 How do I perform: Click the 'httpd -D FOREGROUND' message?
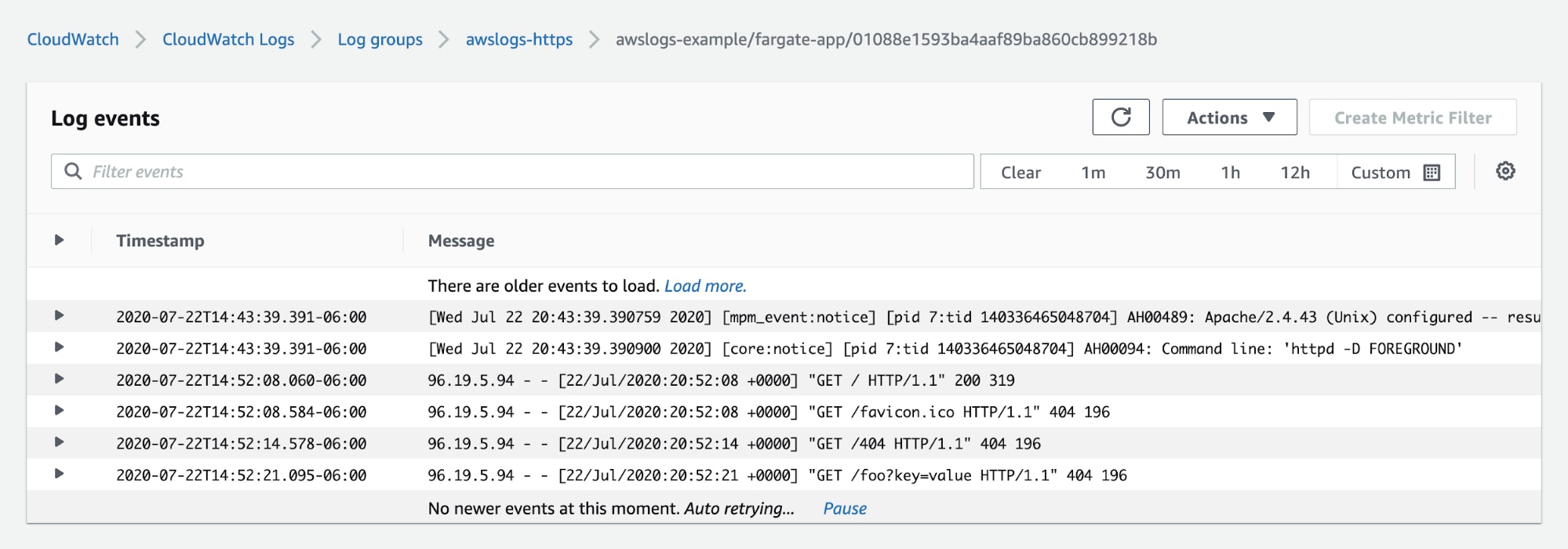tap(945, 349)
